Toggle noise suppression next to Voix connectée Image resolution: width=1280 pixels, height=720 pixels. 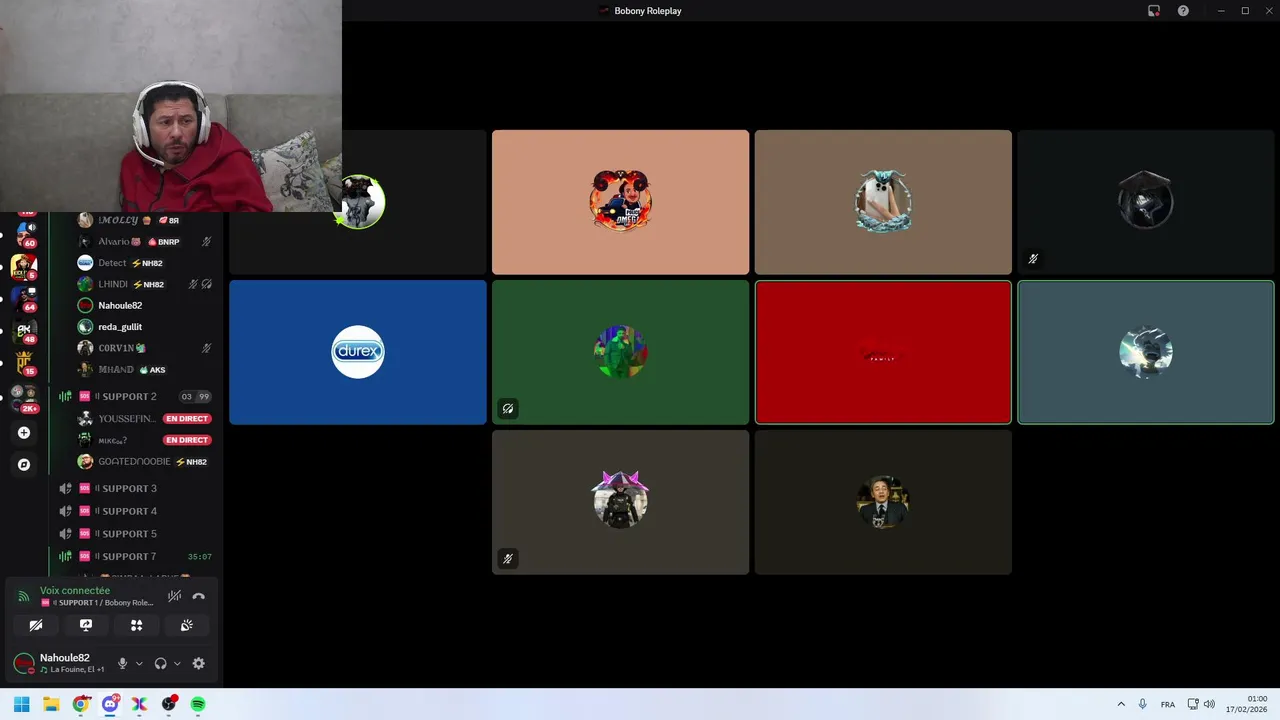[x=174, y=596]
